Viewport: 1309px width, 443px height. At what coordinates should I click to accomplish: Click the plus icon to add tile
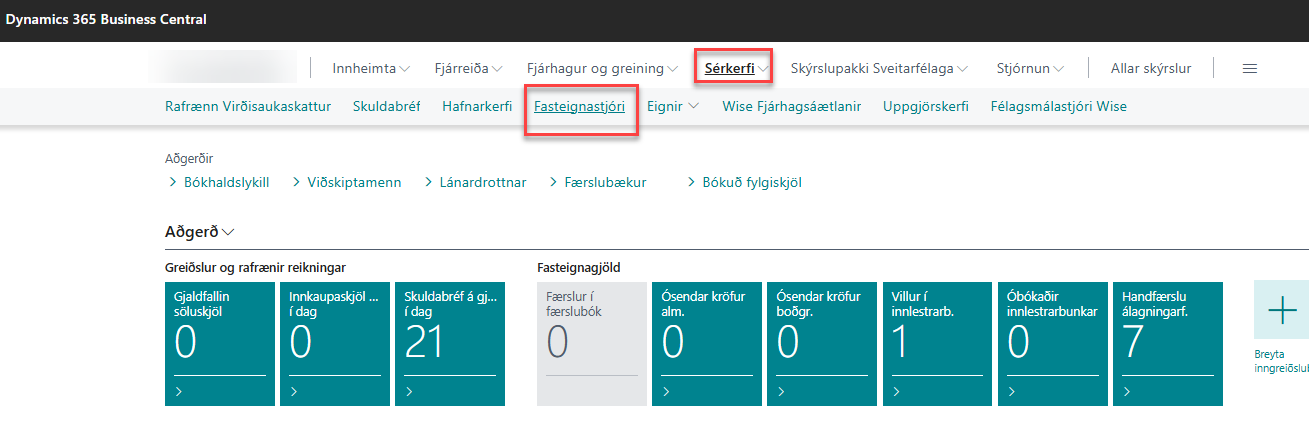[1281, 311]
